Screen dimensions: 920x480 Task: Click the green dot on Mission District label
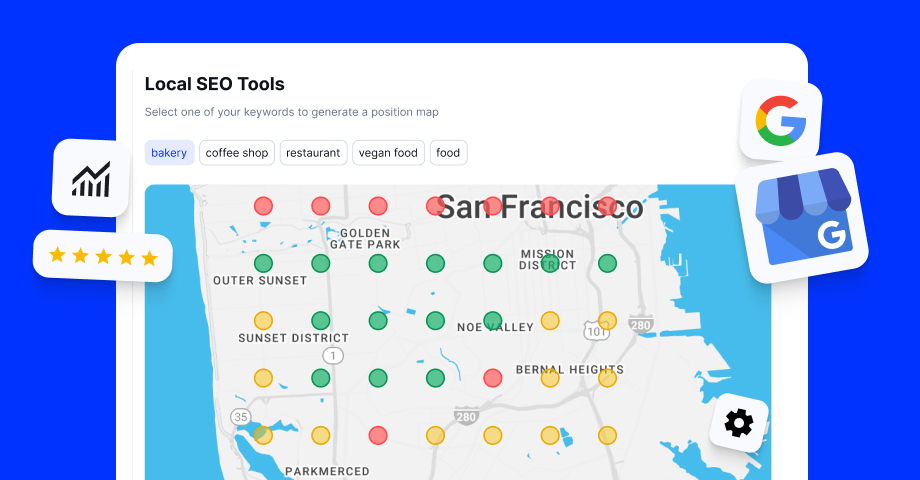(550, 263)
